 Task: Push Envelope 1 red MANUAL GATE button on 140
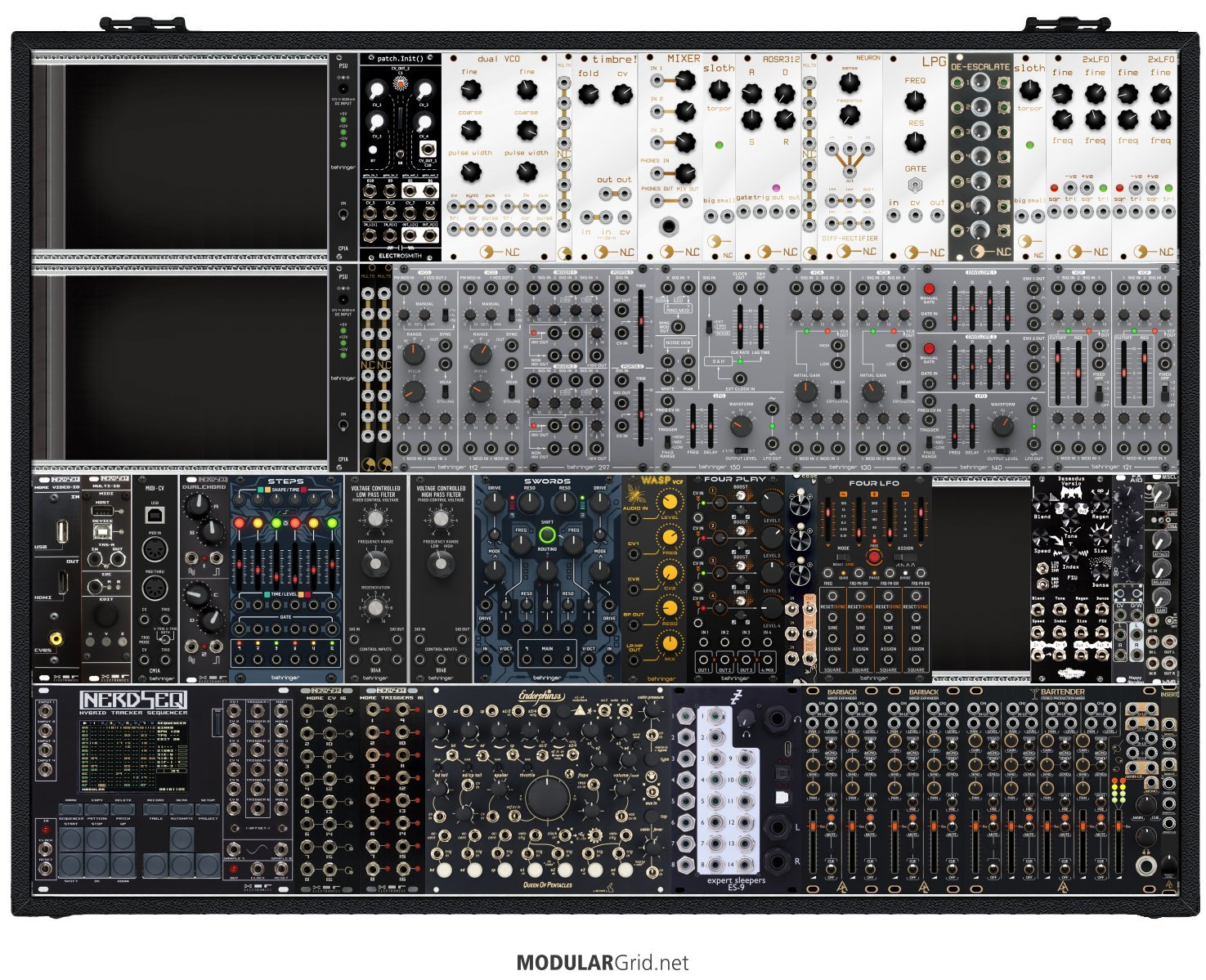(929, 289)
